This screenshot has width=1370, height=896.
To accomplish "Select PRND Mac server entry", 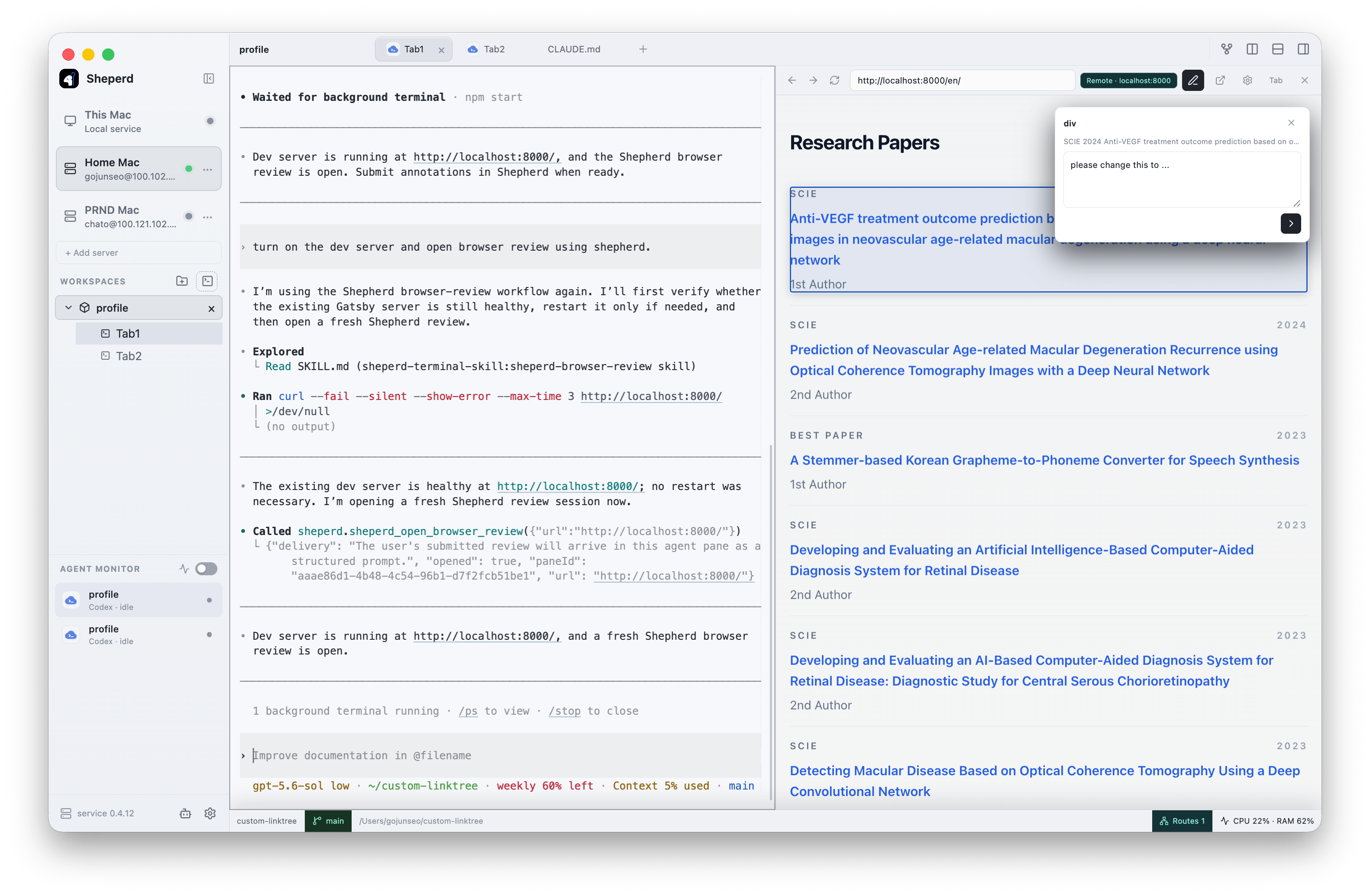I will coord(139,217).
